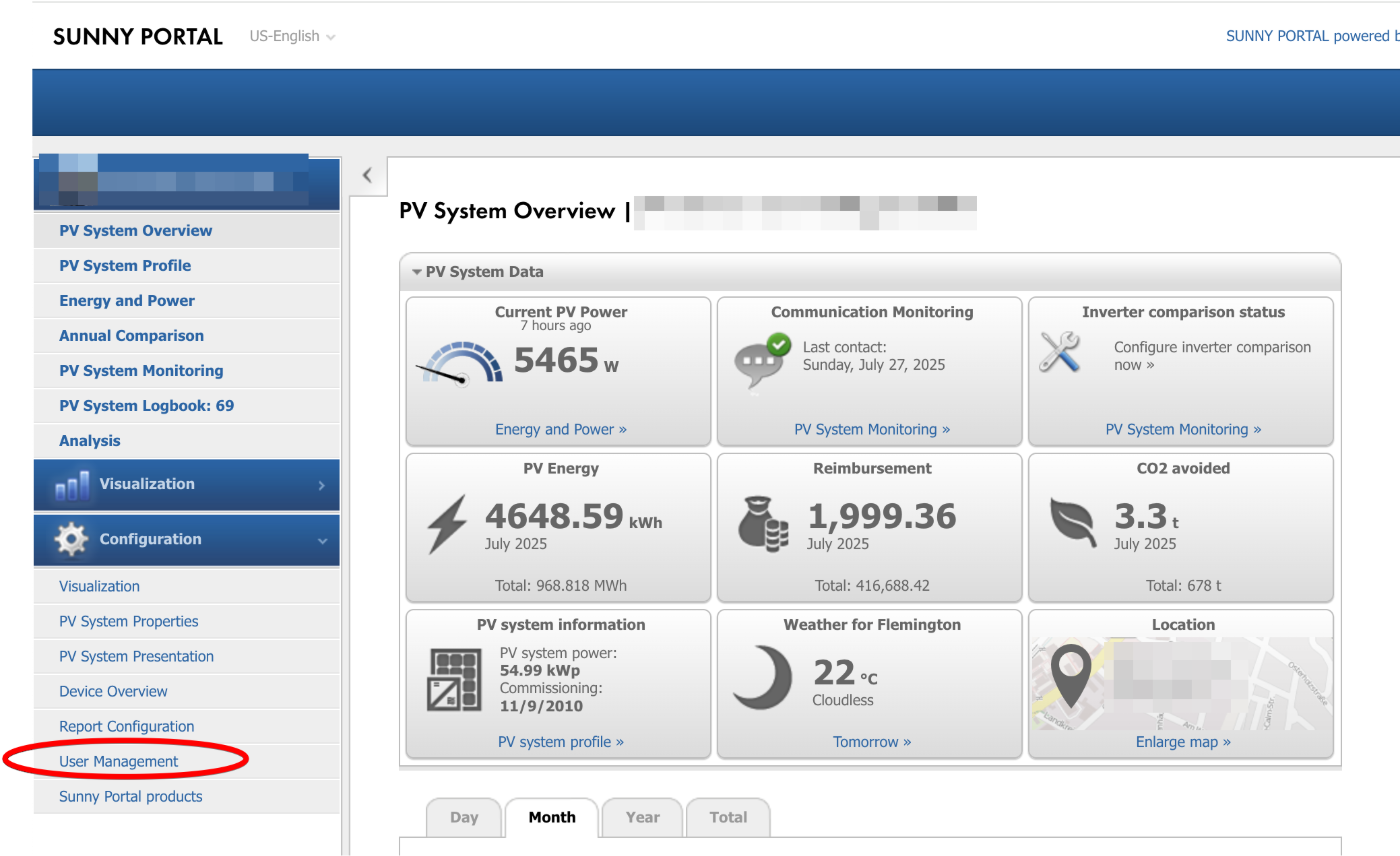1400x856 pixels.
Task: Open User Management
Action: point(187,761)
